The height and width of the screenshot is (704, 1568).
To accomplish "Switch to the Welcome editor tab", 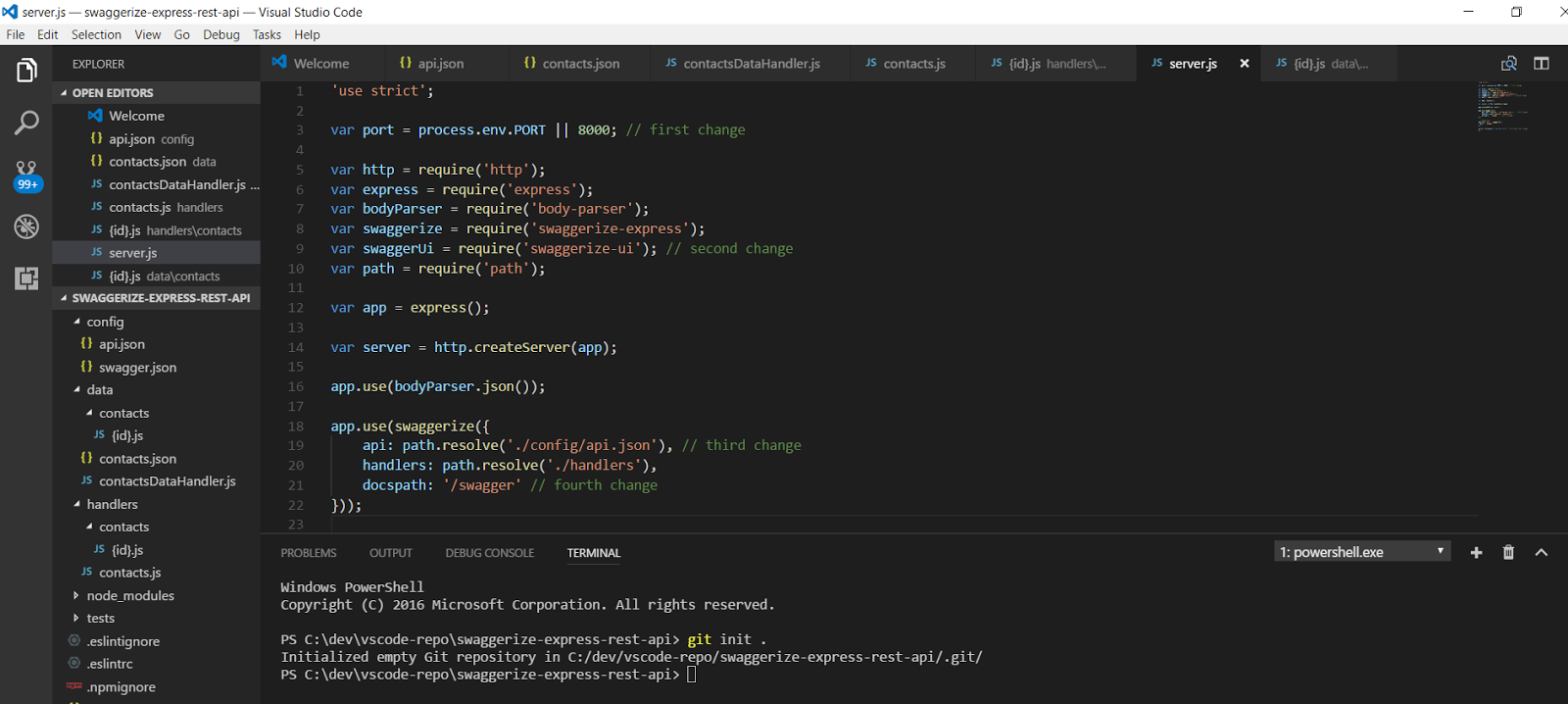I will pos(320,63).
